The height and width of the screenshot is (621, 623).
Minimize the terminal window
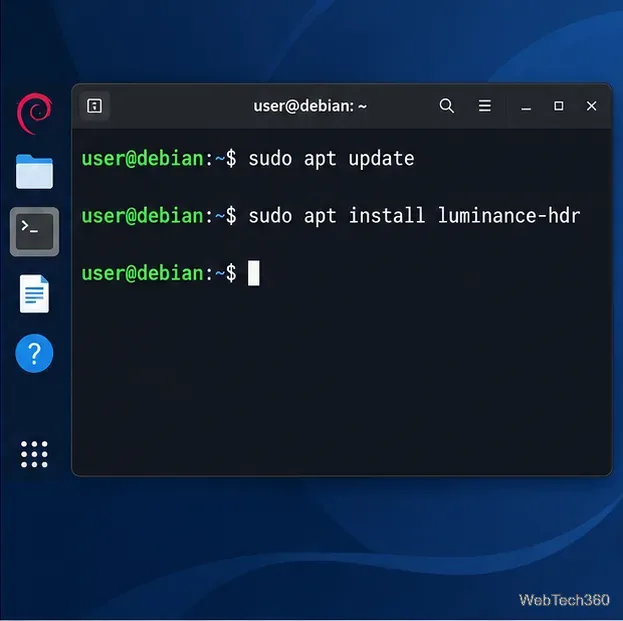tap(526, 106)
